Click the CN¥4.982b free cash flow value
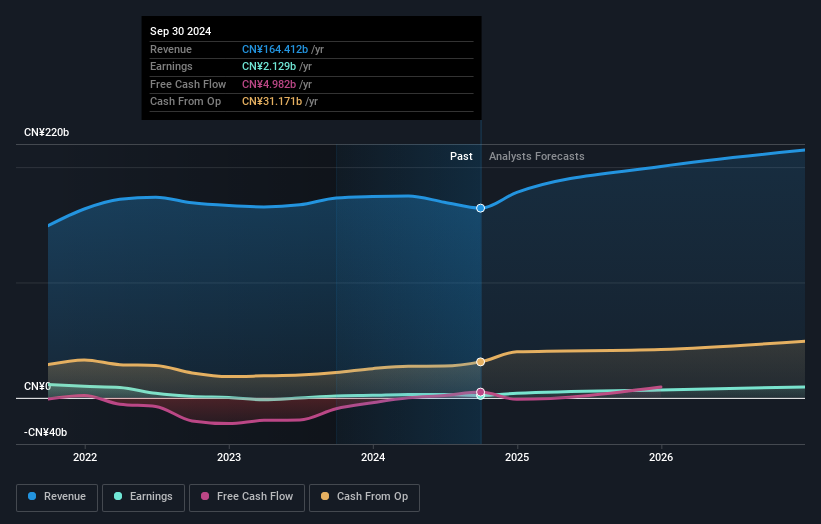Viewport: 821px width, 524px height. 269,84
